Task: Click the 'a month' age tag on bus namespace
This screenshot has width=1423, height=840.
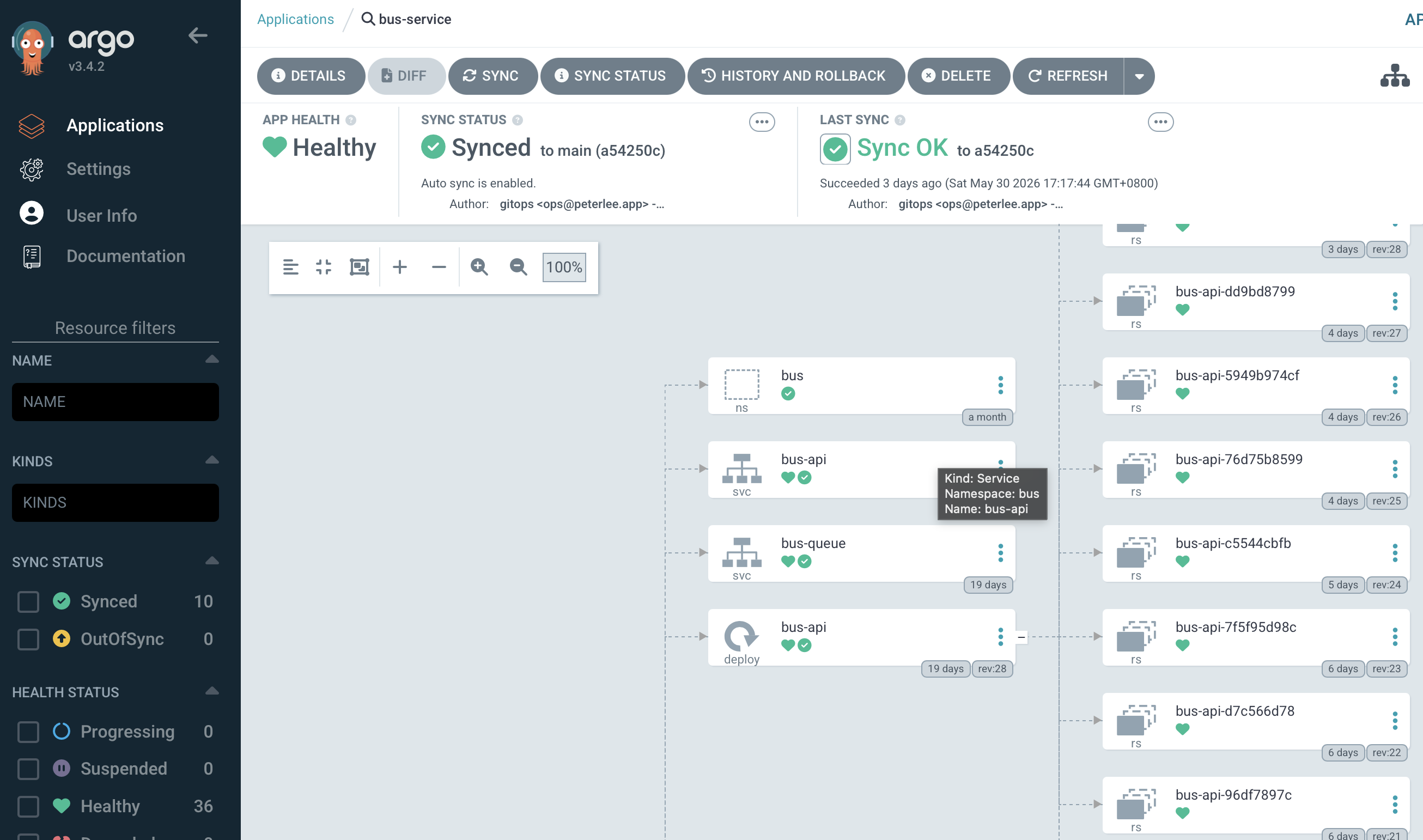Action: coord(987,417)
